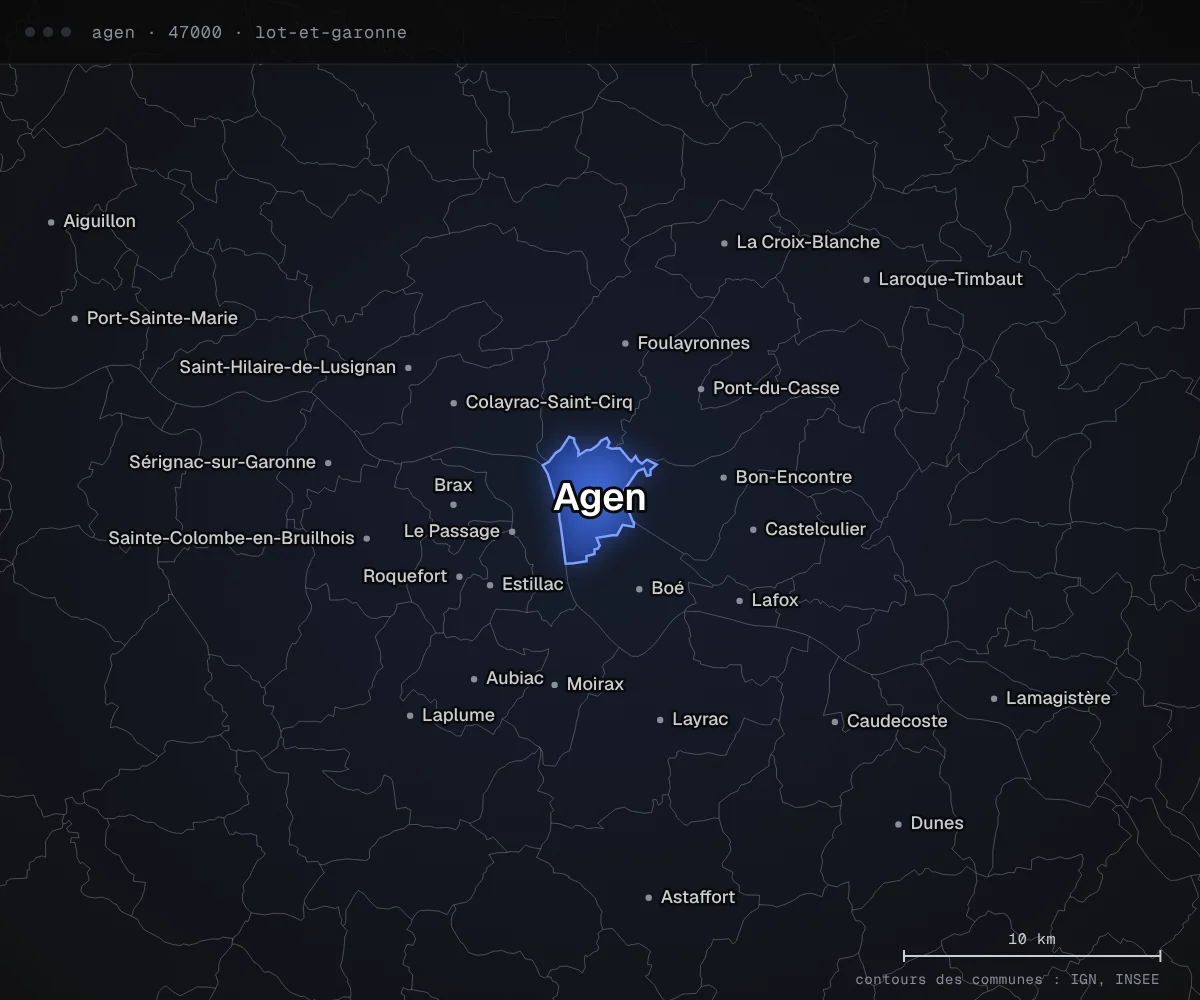Click the Brax town label
This screenshot has height=1000, width=1200.
click(x=453, y=485)
